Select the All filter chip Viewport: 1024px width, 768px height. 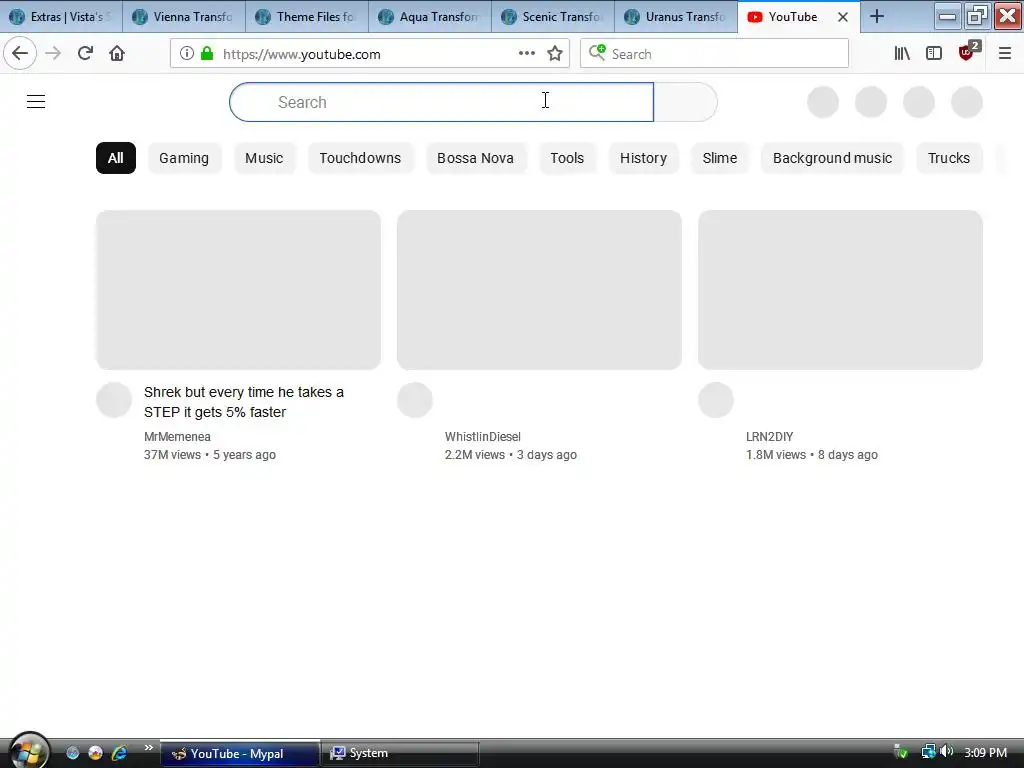(116, 158)
